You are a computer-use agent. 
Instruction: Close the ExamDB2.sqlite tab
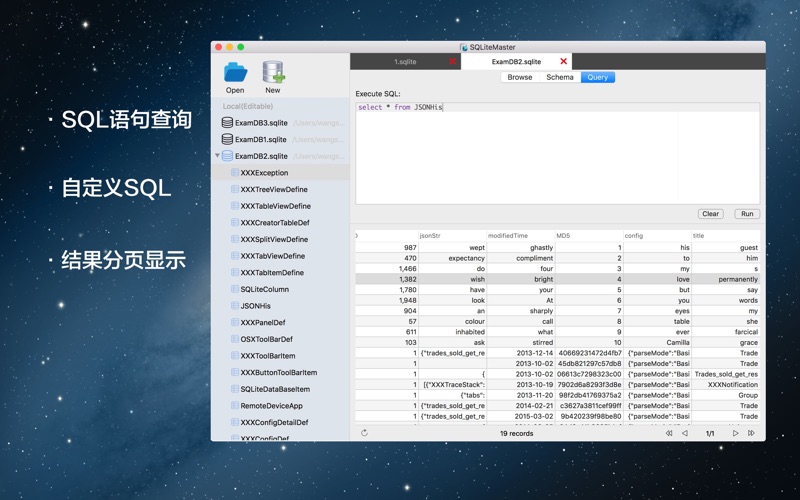click(x=563, y=61)
